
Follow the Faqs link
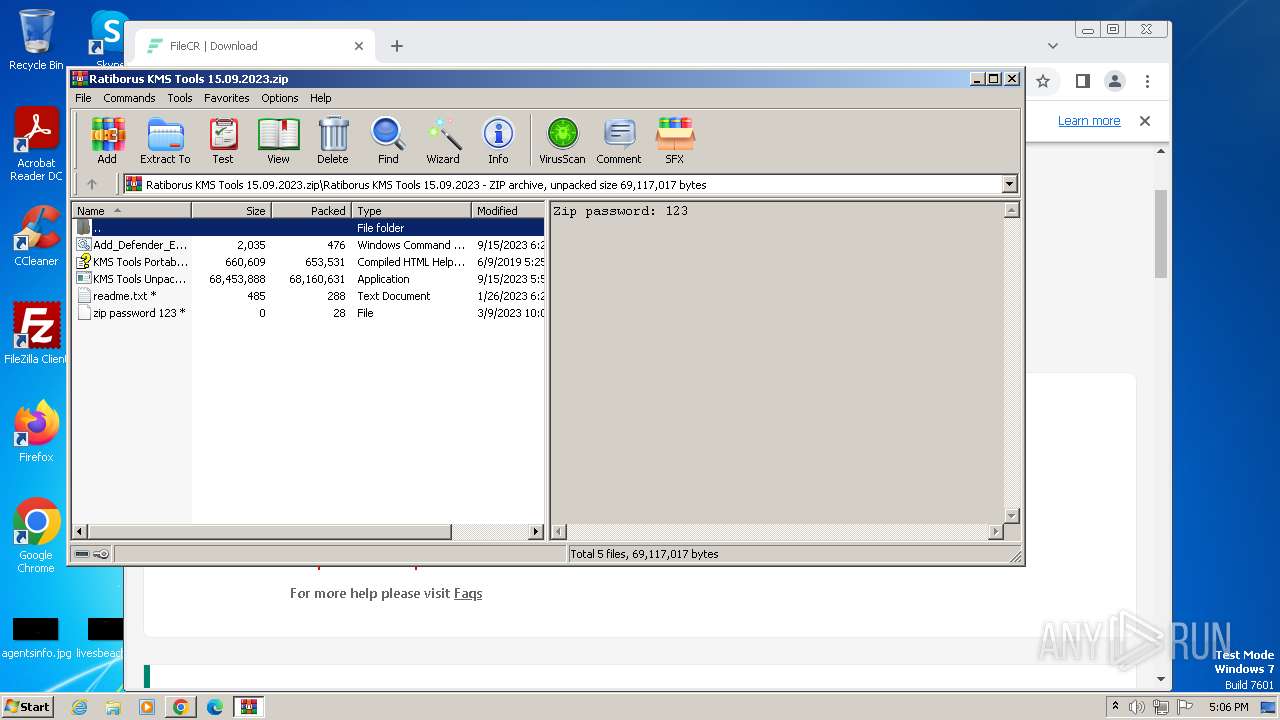(x=468, y=593)
